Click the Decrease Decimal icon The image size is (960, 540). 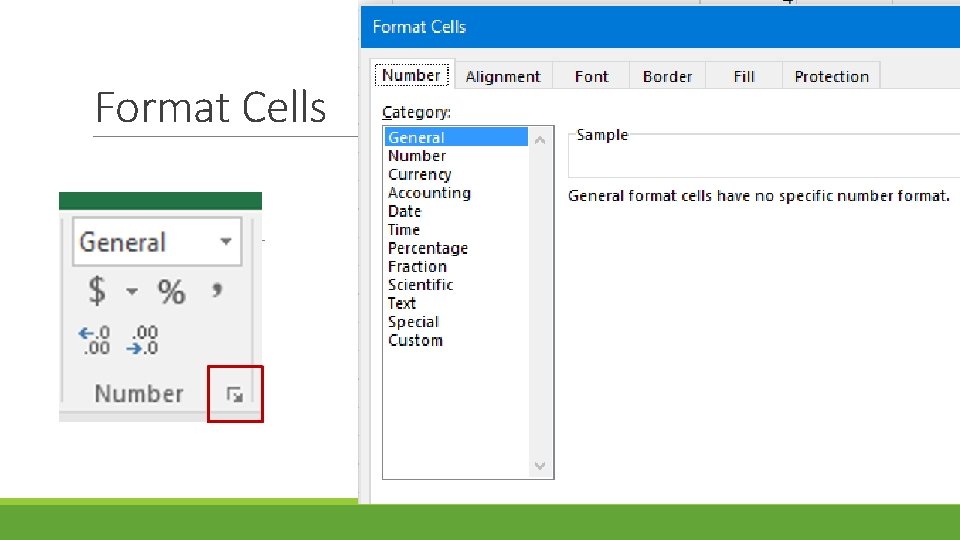pos(143,340)
